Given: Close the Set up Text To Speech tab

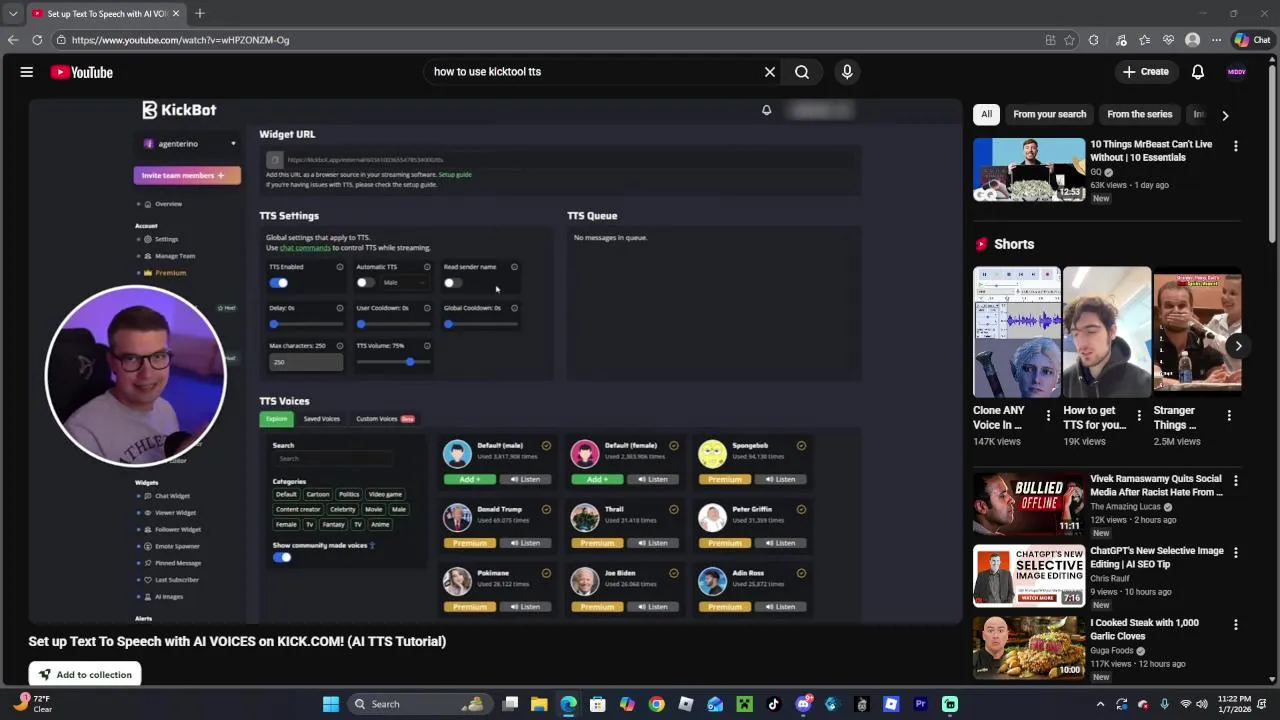Looking at the screenshot, I should (176, 14).
